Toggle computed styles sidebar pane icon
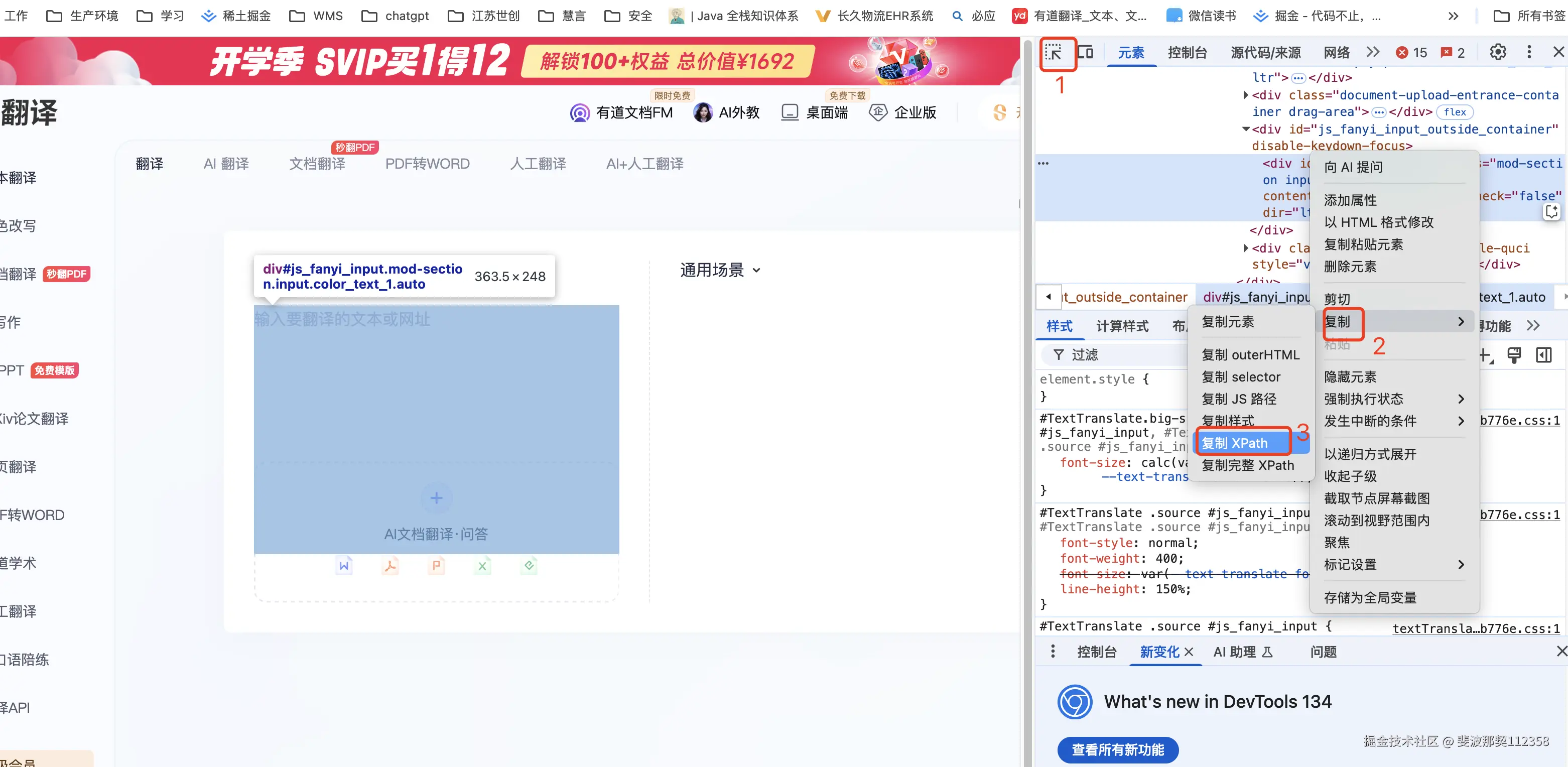This screenshot has height=767, width=1568. (1543, 355)
